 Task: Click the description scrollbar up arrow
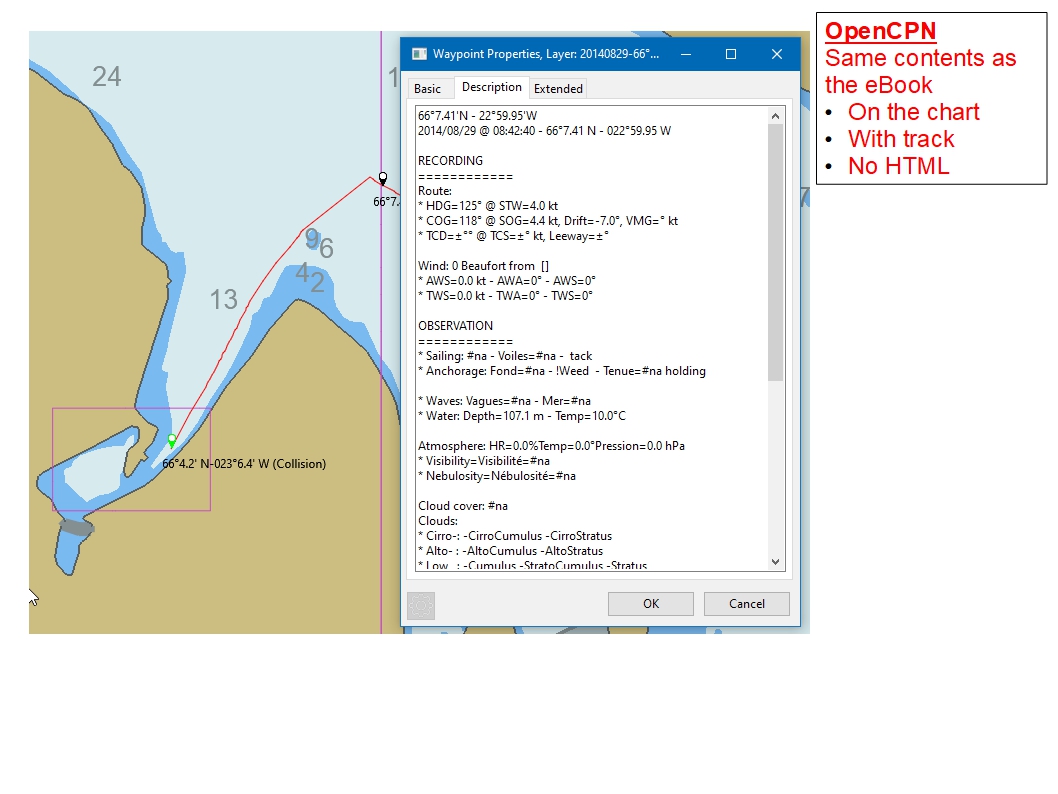click(x=775, y=116)
